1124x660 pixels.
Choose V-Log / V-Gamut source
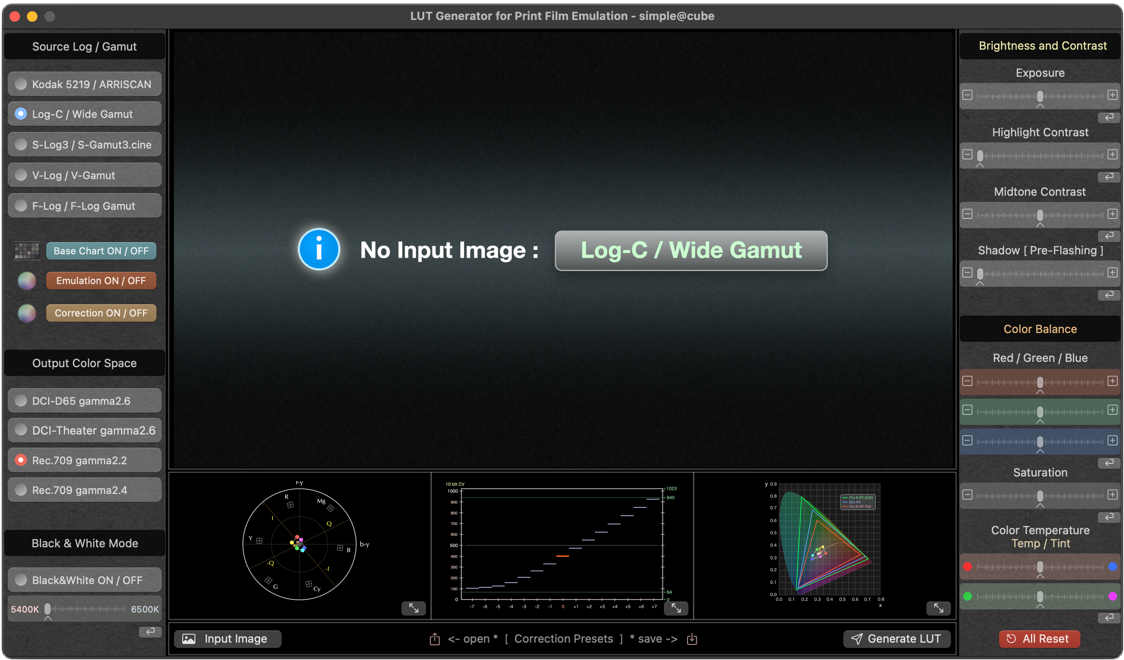click(85, 175)
